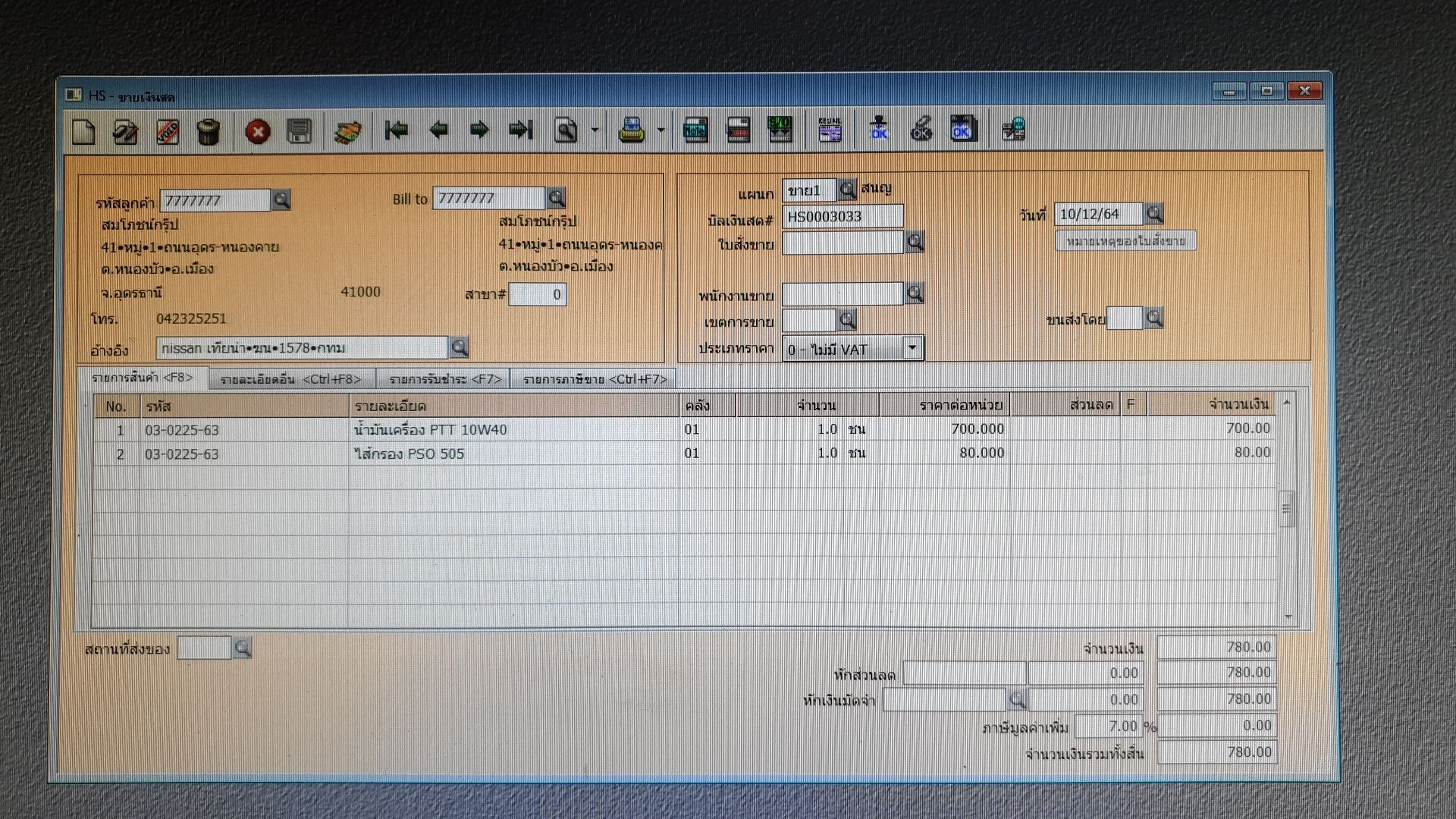Click the ราคาต่อหน่วย column header
1456x819 pixels.
pyautogui.click(x=945, y=405)
